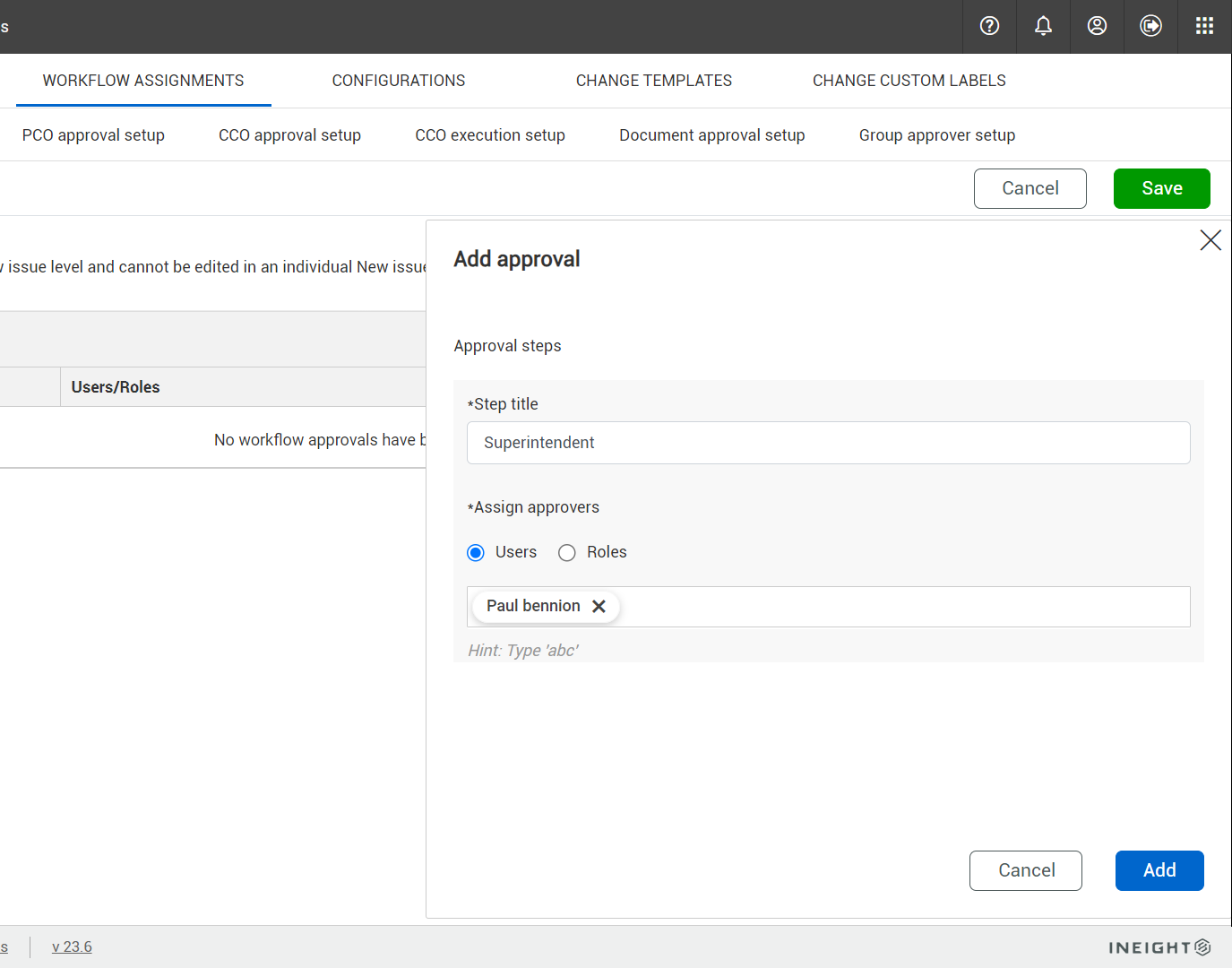Image resolution: width=1232 pixels, height=968 pixels.
Task: Switch to Change Custom Labels tab
Action: pyautogui.click(x=909, y=80)
